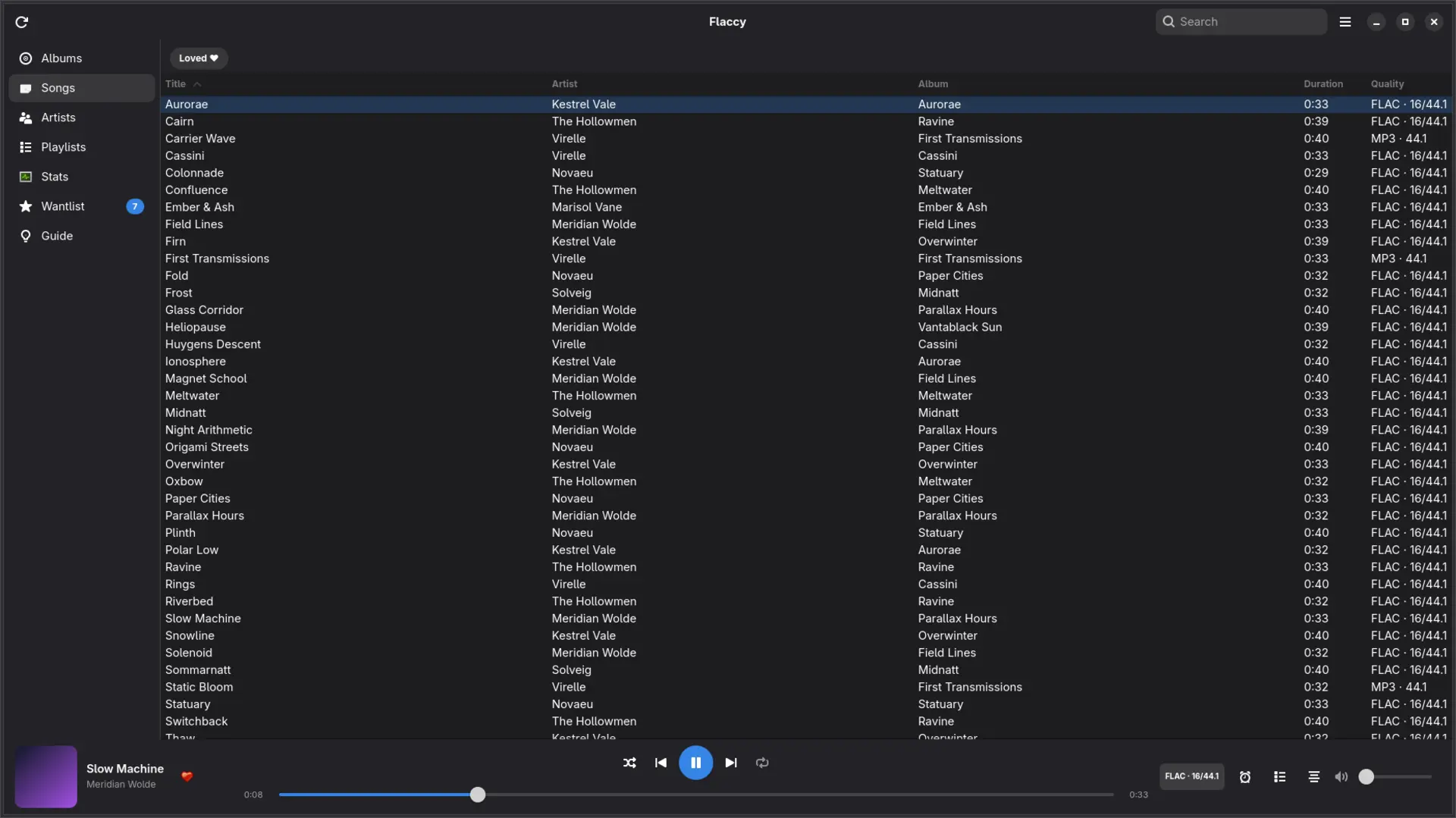Image resolution: width=1456 pixels, height=818 pixels.
Task: Select Songs in the sidebar
Action: [82, 88]
